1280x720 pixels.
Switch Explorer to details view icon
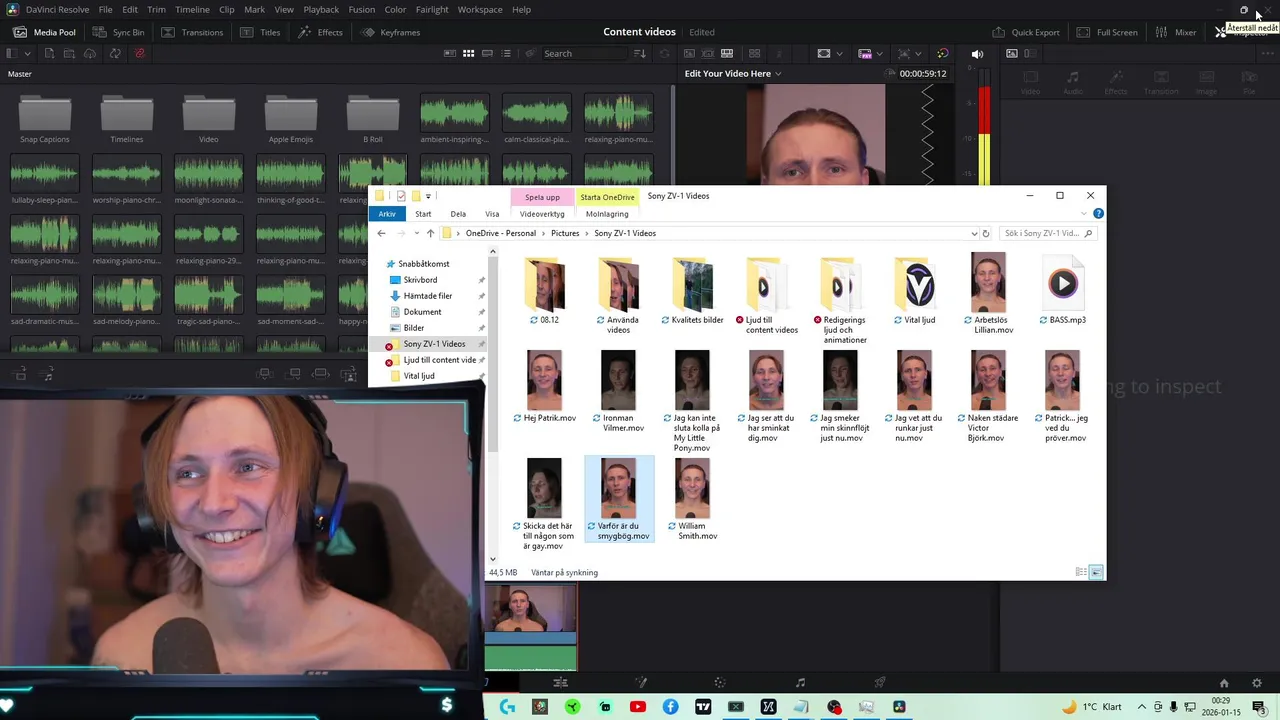[1081, 572]
